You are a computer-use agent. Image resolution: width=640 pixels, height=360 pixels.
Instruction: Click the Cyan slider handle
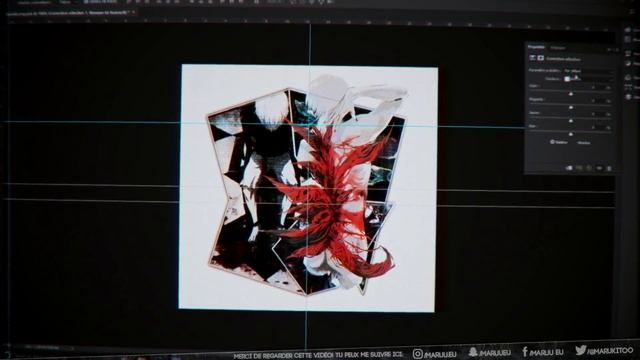[571, 94]
